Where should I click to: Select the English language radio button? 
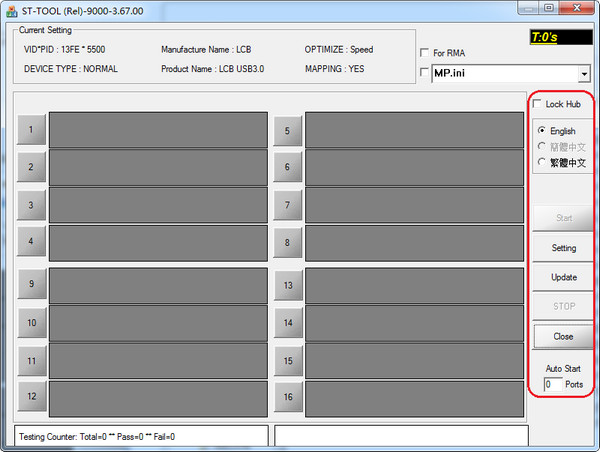(x=541, y=131)
